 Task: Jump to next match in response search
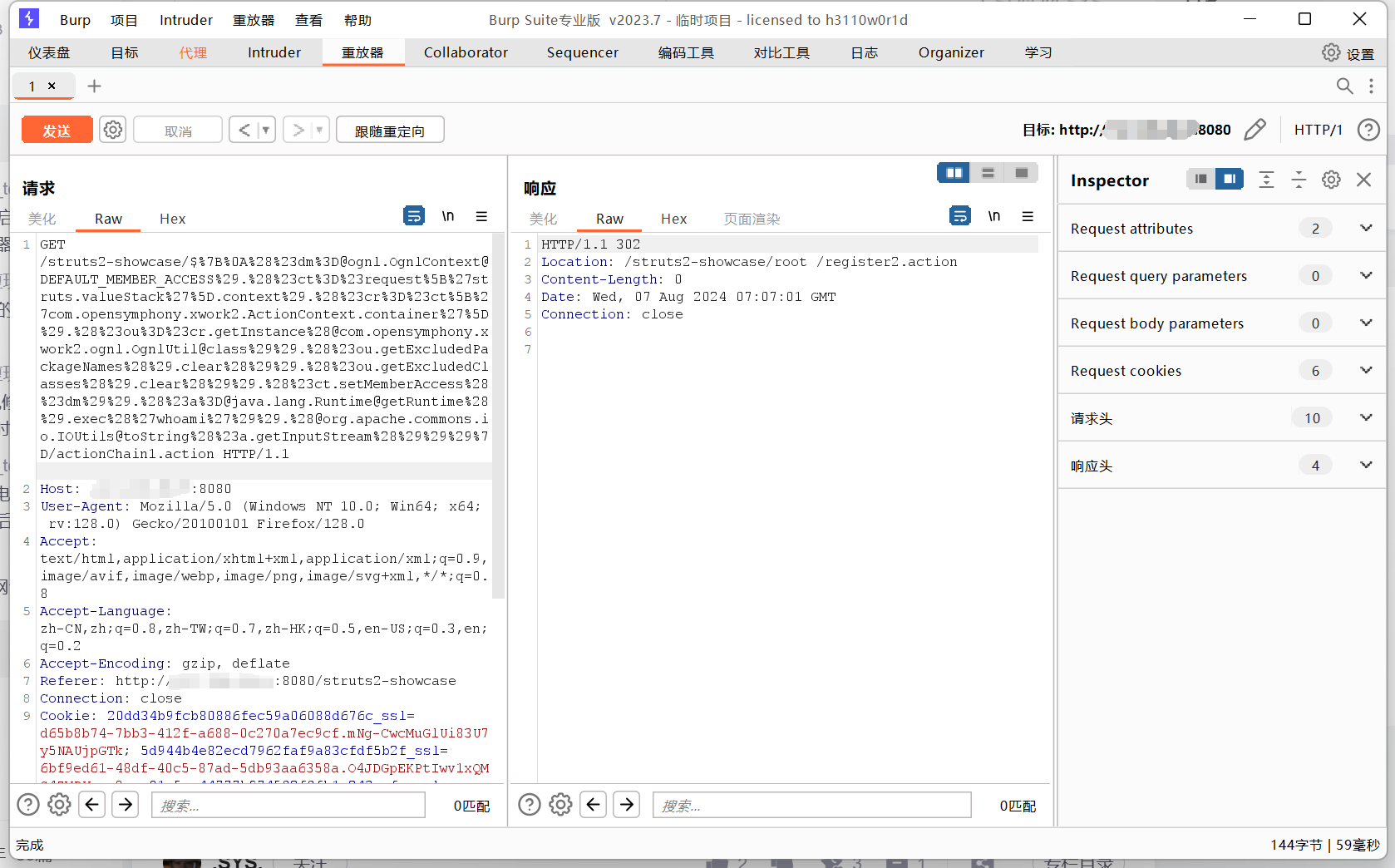click(x=627, y=804)
